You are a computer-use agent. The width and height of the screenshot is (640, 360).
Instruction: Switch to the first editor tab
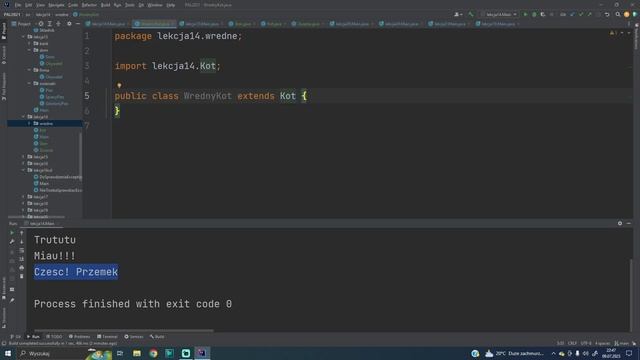(x=107, y=24)
